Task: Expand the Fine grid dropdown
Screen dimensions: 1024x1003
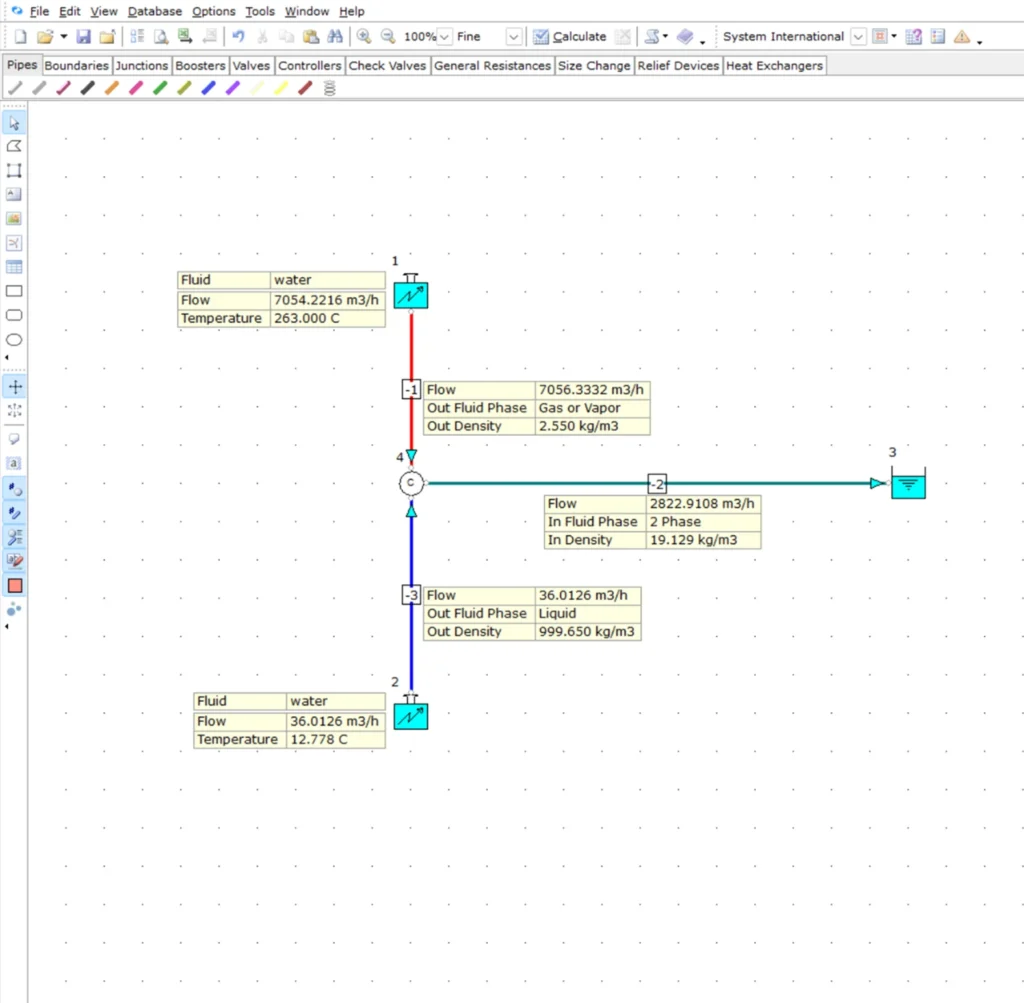Action: [x=513, y=37]
